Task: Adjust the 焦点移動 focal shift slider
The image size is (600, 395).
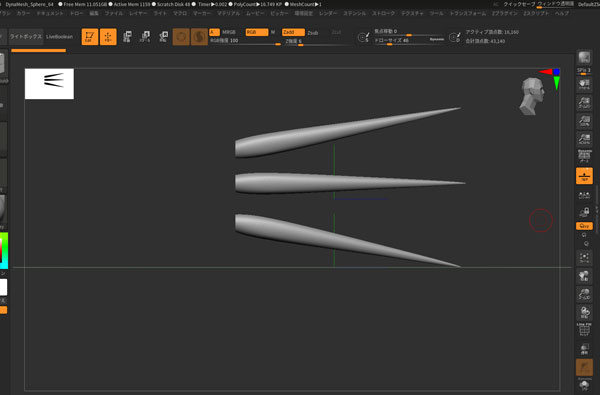Action: pyautogui.click(x=409, y=32)
